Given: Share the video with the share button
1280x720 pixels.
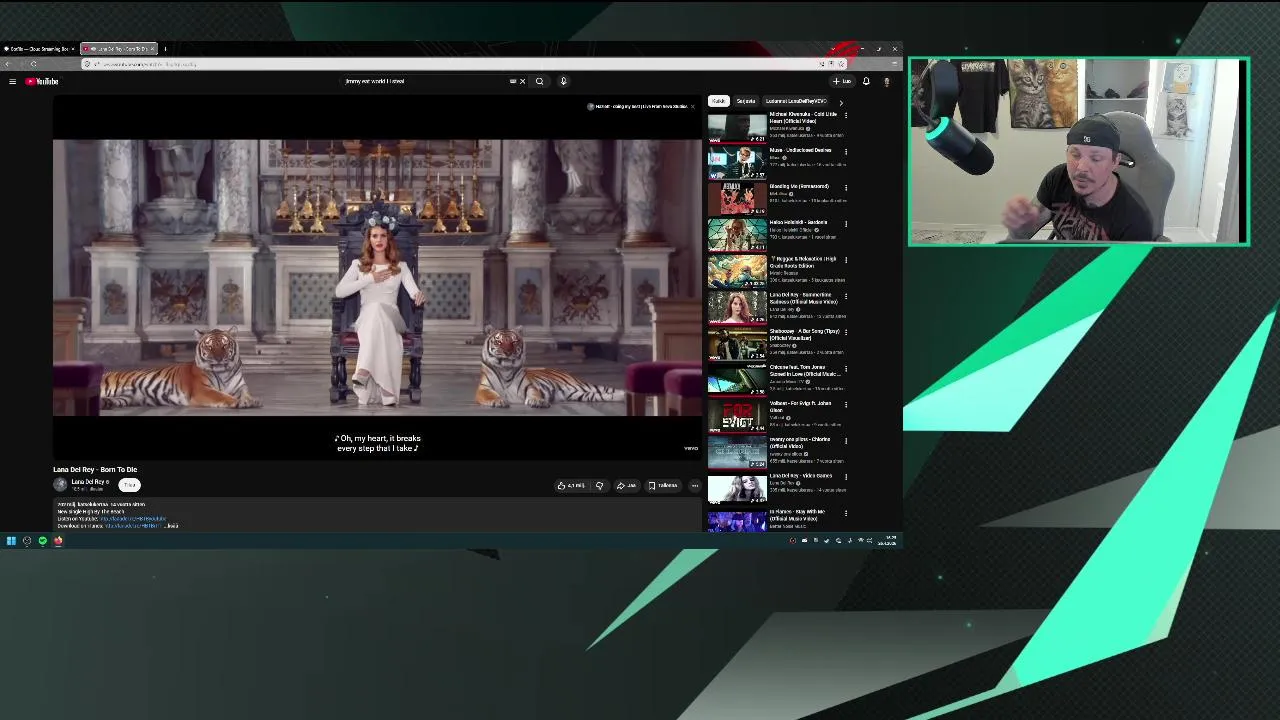Looking at the screenshot, I should 626,485.
